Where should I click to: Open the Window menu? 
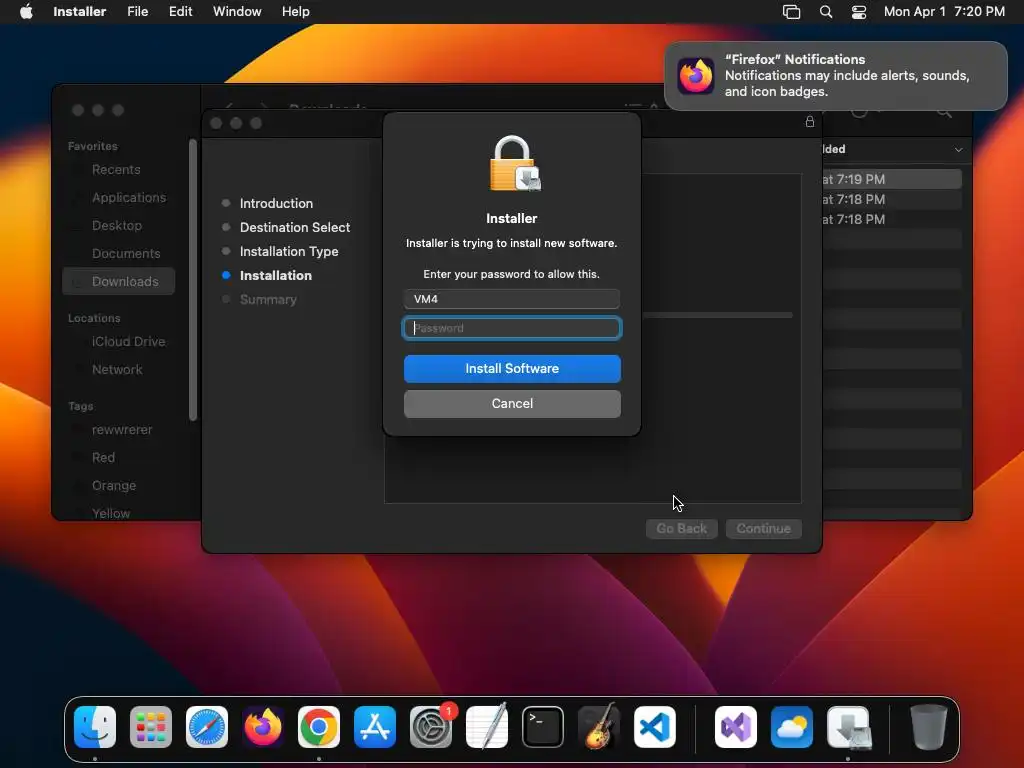[237, 12]
